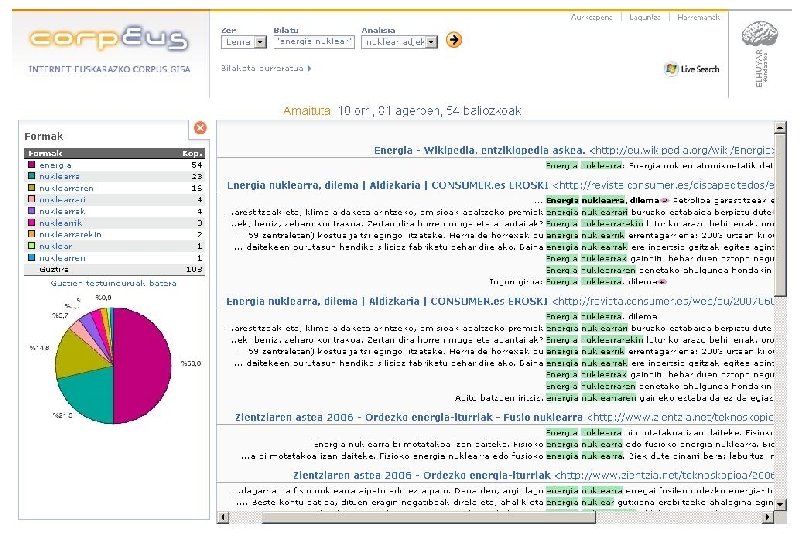Open the Harremanak menu link

[x=698, y=17]
